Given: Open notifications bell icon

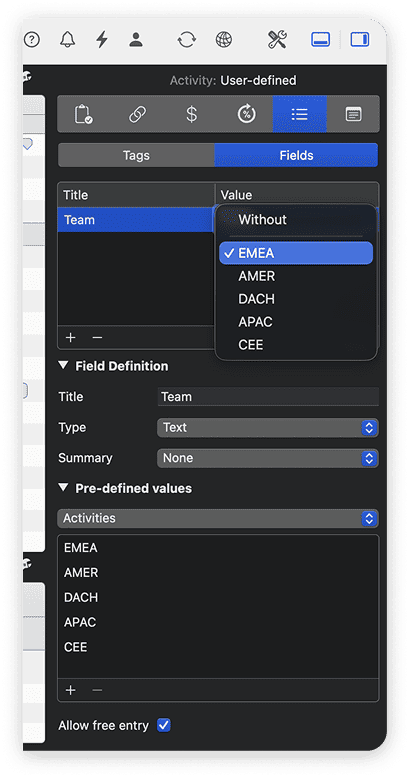Looking at the screenshot, I should pyautogui.click(x=68, y=40).
